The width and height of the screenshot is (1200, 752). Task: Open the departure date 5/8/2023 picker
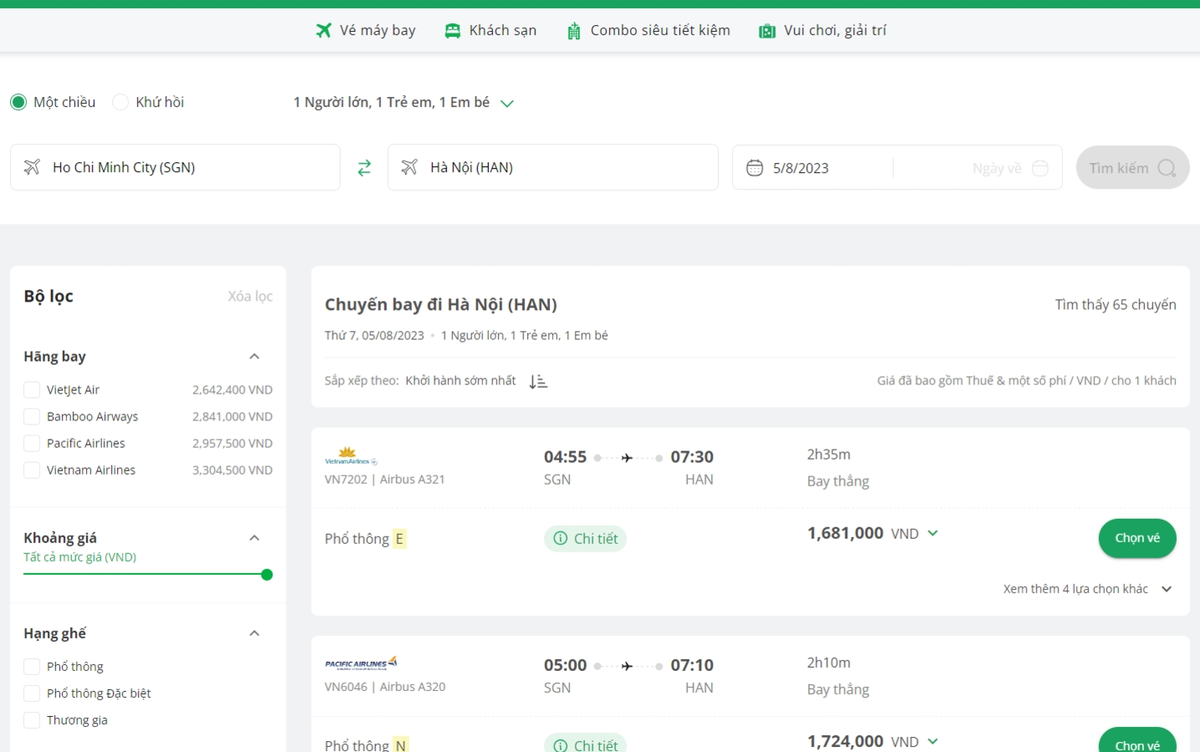click(x=812, y=167)
